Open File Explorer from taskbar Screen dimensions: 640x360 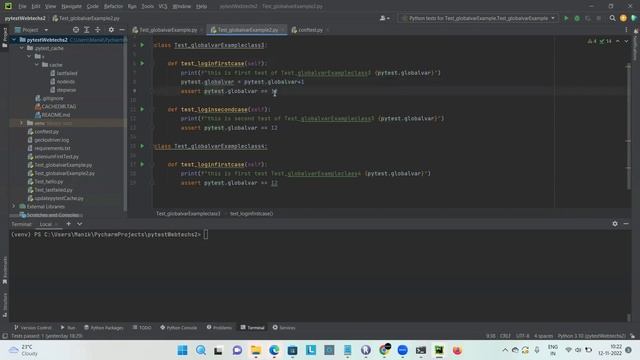[x=256, y=350]
